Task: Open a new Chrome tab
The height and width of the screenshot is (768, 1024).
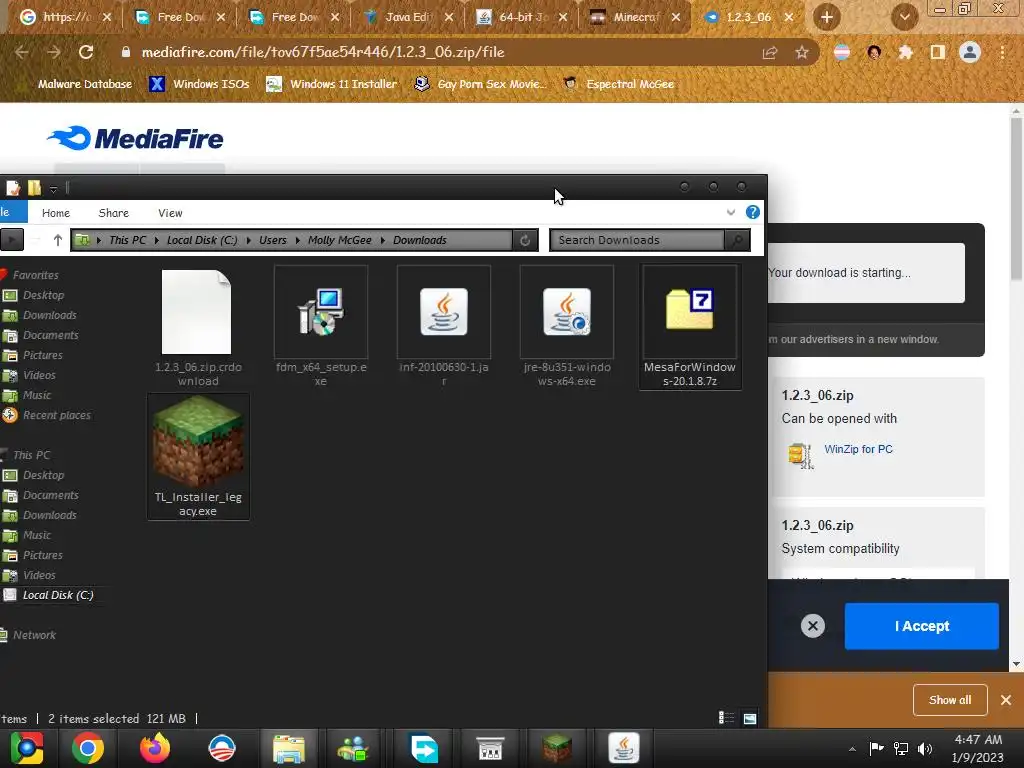Action: pyautogui.click(x=827, y=17)
